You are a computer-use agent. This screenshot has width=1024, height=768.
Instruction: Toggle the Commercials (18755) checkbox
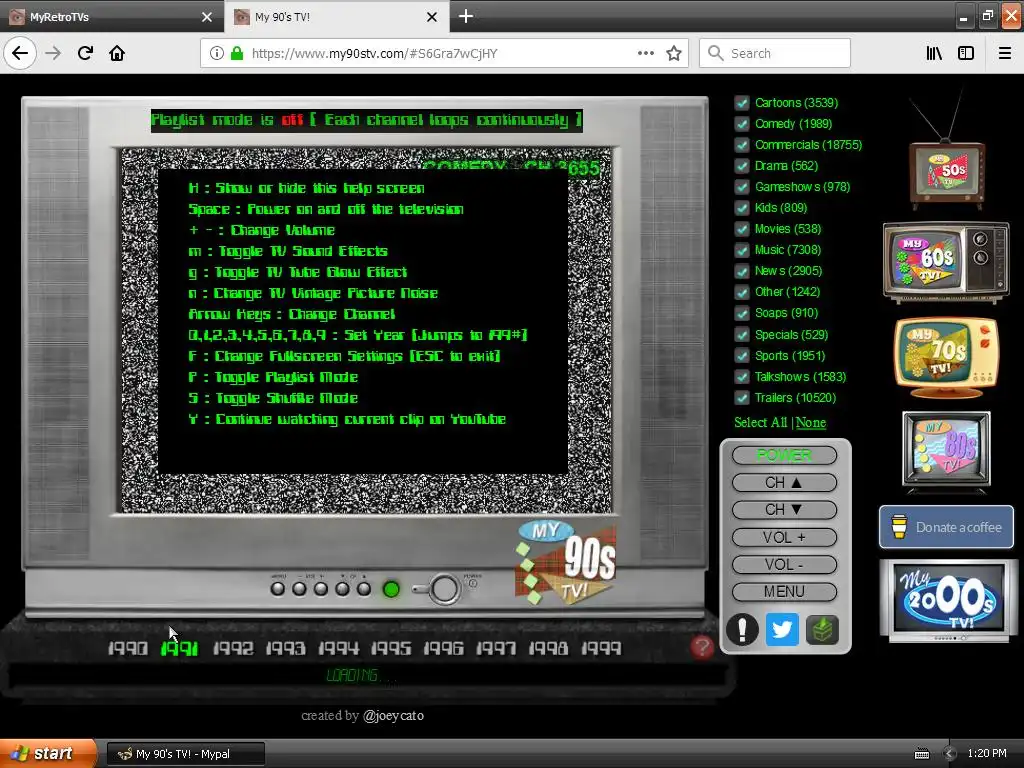[x=742, y=145]
